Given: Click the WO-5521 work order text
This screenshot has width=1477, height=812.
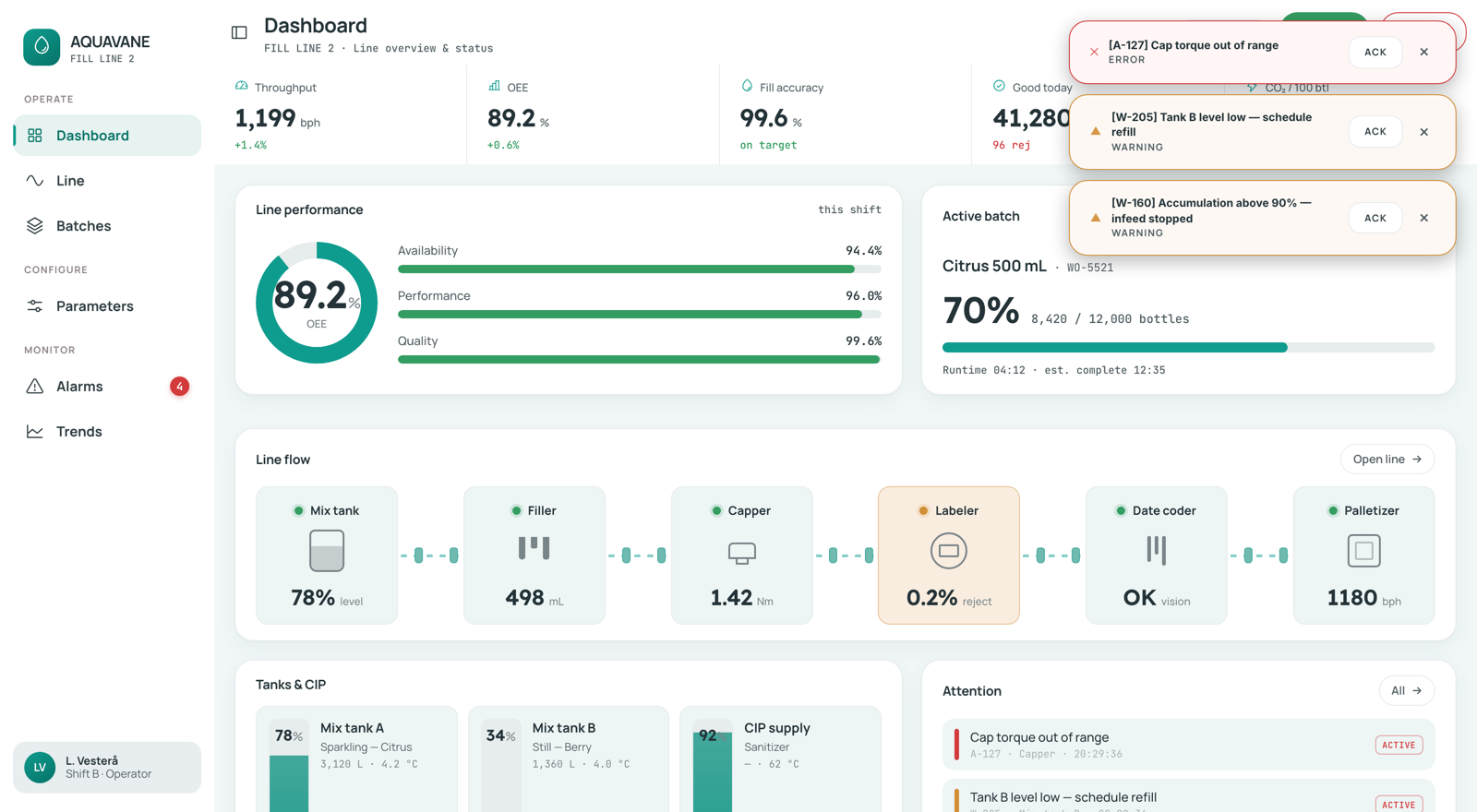Looking at the screenshot, I should 1090,268.
